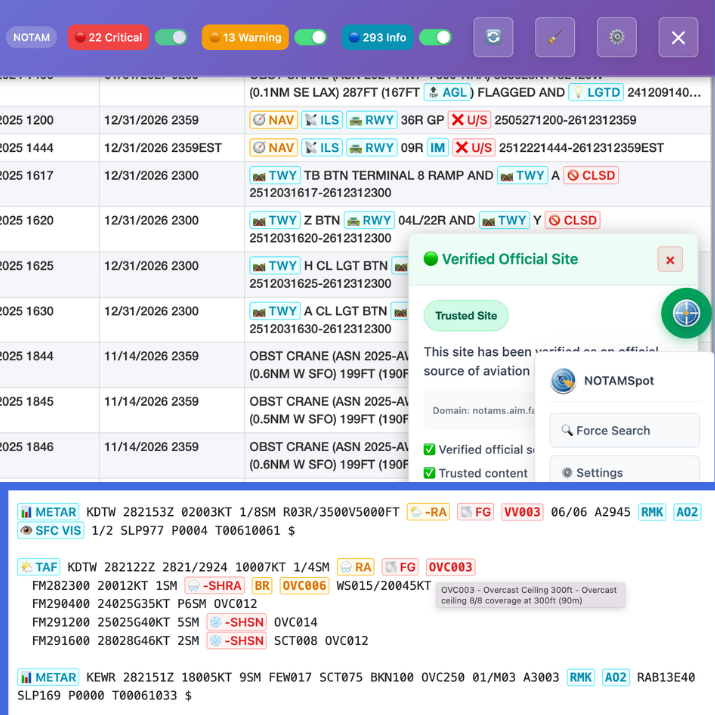Click the IM tag in the 09R row
The height and width of the screenshot is (715, 715).
click(438, 148)
